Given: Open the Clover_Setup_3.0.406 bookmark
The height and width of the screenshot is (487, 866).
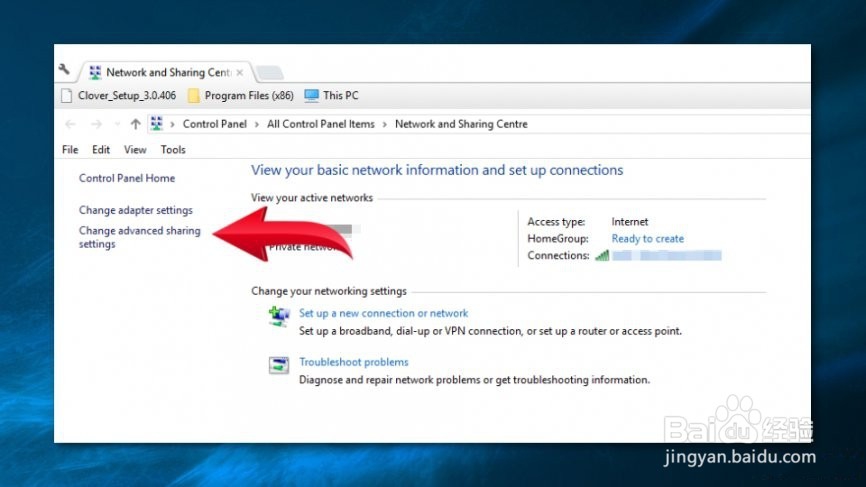Looking at the screenshot, I should pyautogui.click(x=119, y=96).
